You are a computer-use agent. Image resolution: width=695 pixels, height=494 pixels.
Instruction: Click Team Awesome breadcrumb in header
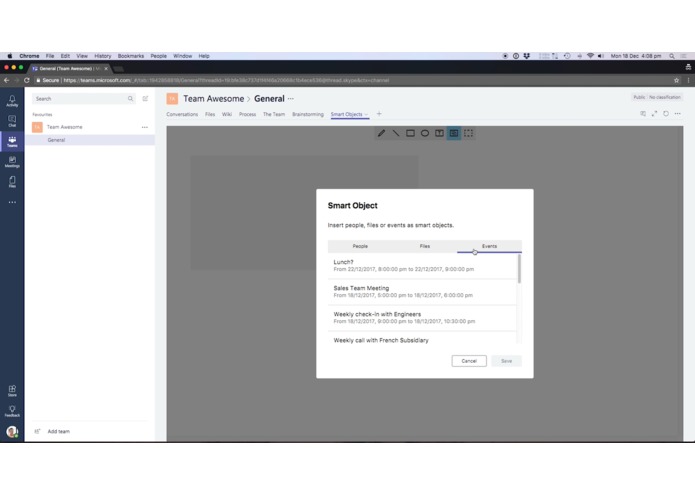point(214,99)
